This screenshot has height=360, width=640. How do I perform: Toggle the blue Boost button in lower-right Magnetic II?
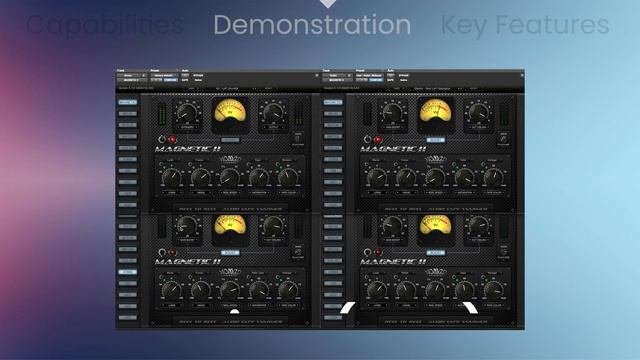(x=436, y=253)
